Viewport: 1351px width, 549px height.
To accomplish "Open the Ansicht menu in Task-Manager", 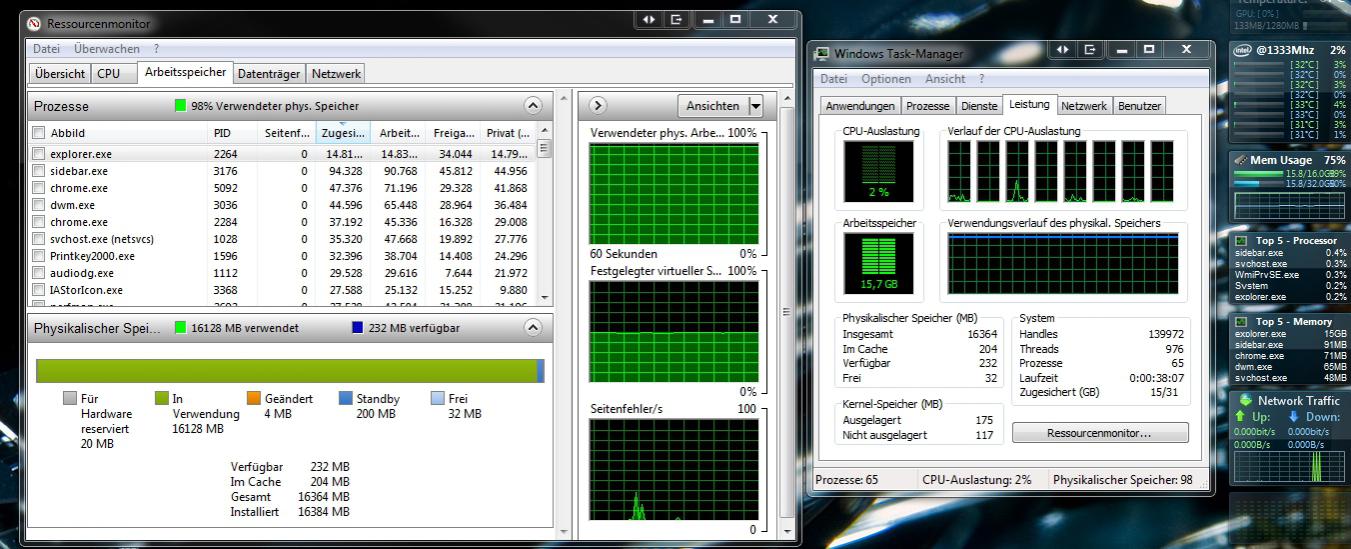I will (x=945, y=79).
